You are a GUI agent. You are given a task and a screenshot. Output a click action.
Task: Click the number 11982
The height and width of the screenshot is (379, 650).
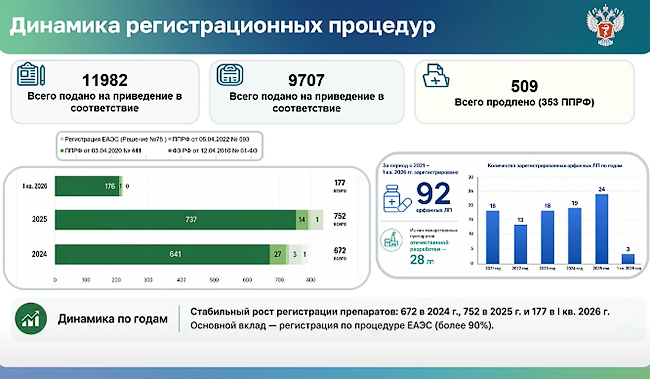point(105,80)
